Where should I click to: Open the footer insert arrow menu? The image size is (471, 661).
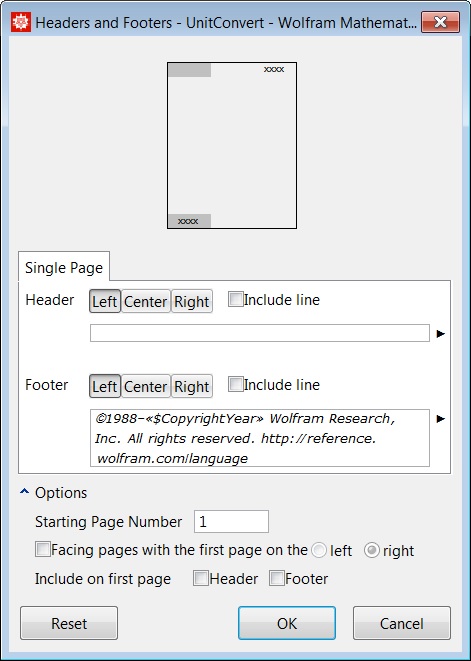[441, 419]
